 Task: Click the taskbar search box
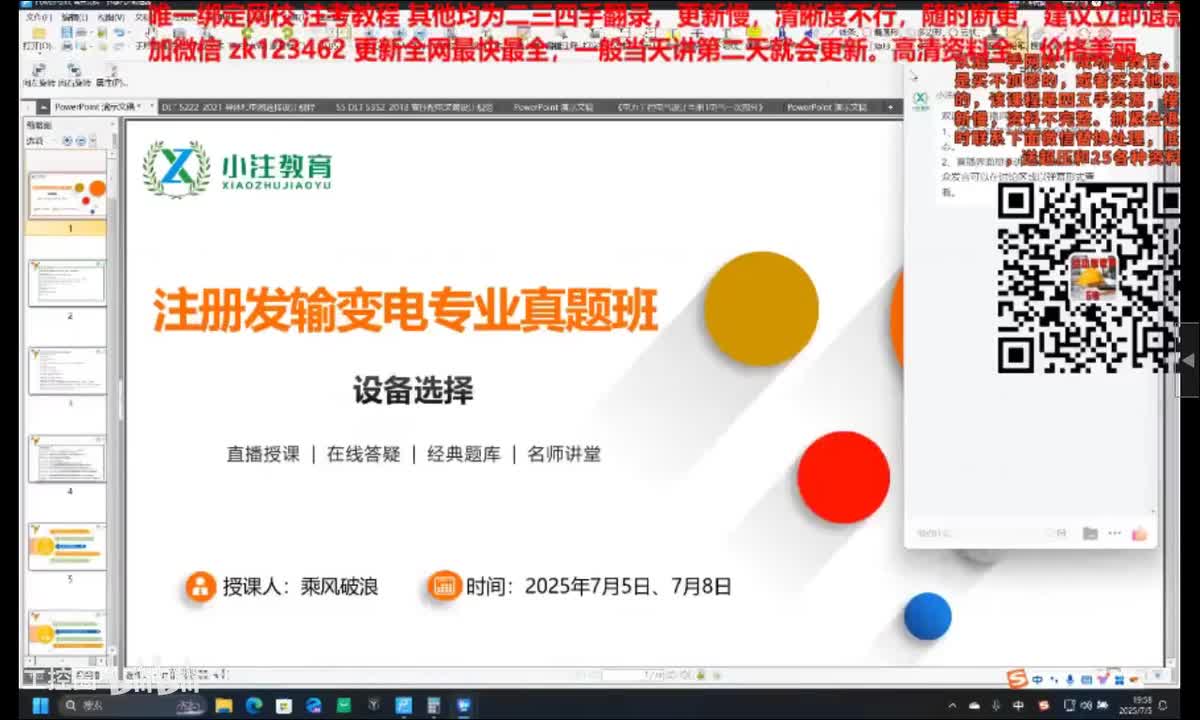131,705
